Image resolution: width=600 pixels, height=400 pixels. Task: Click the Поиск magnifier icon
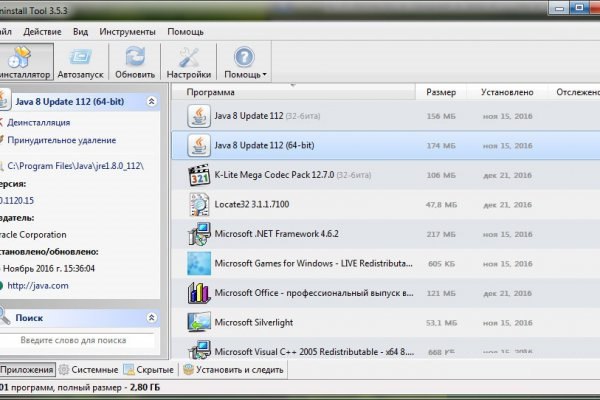coord(5,315)
